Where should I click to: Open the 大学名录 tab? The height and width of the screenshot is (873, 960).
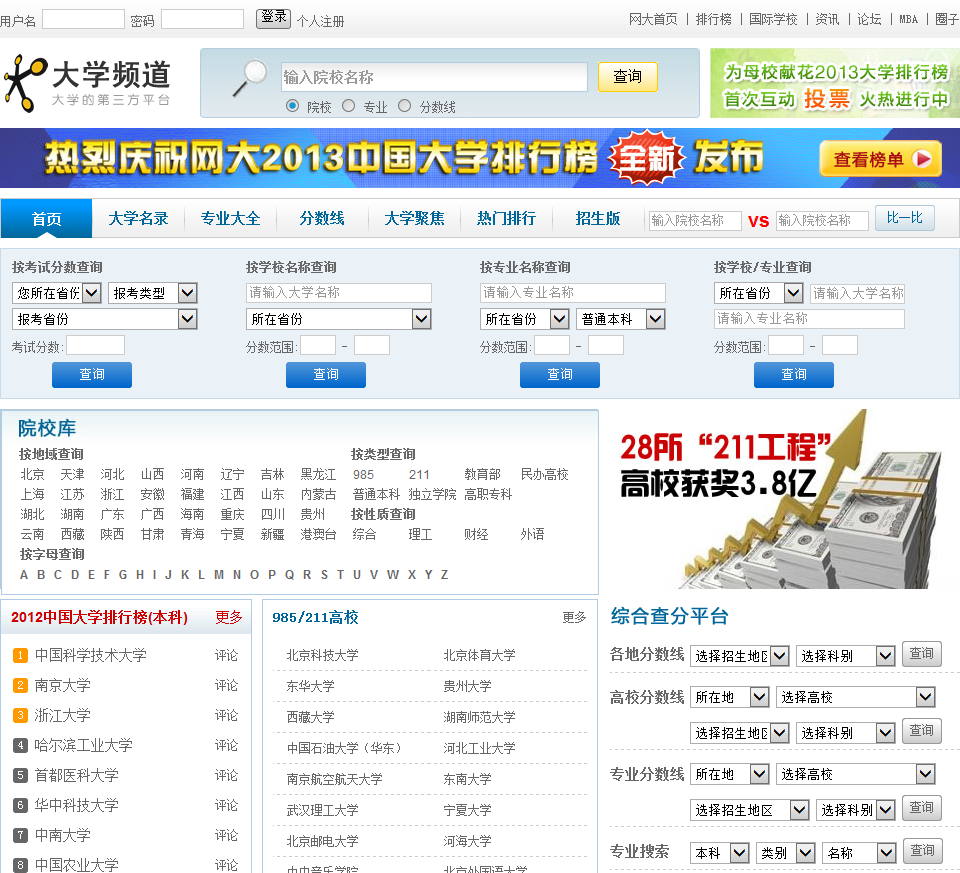coord(138,219)
